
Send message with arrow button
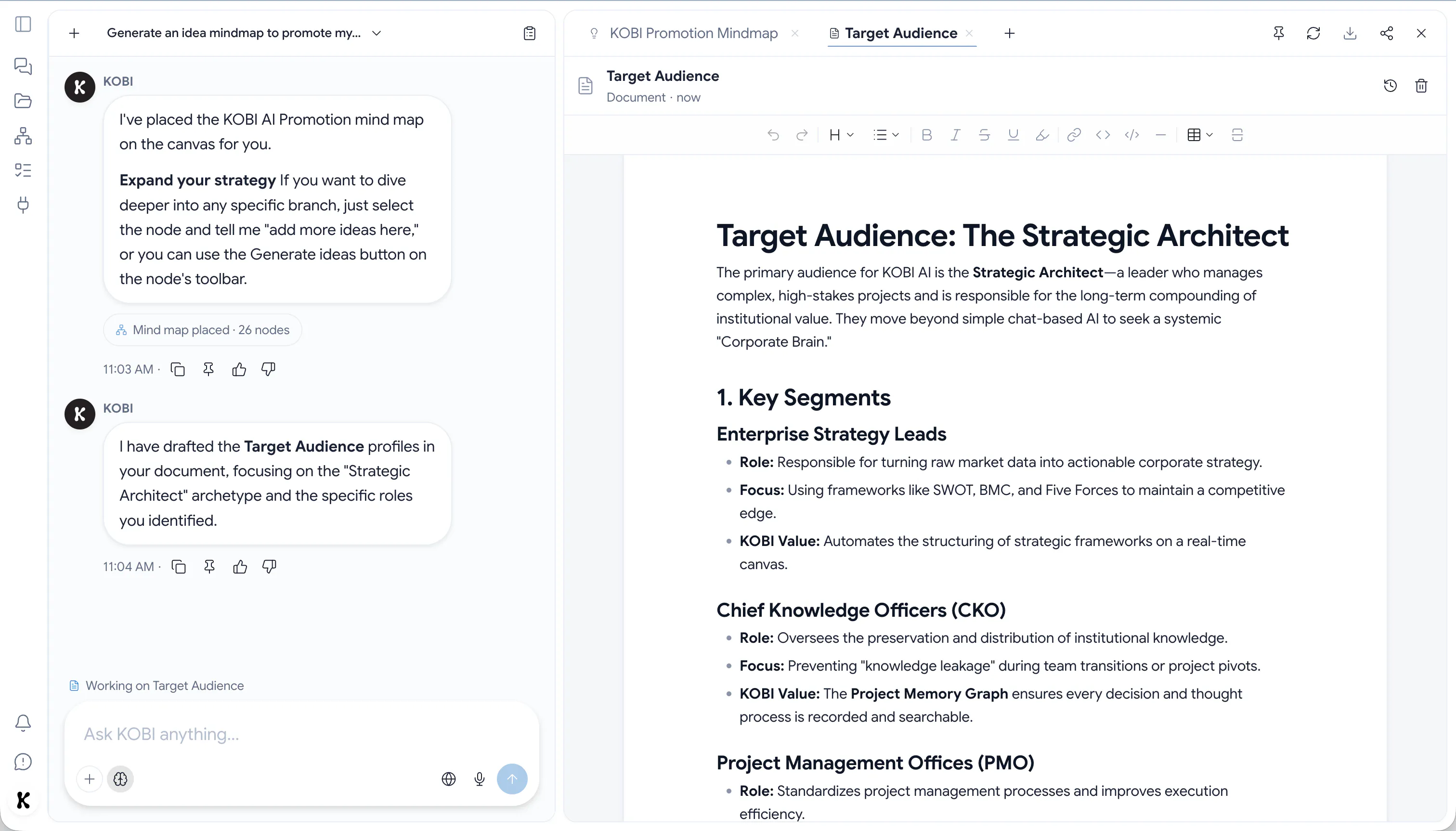(512, 779)
